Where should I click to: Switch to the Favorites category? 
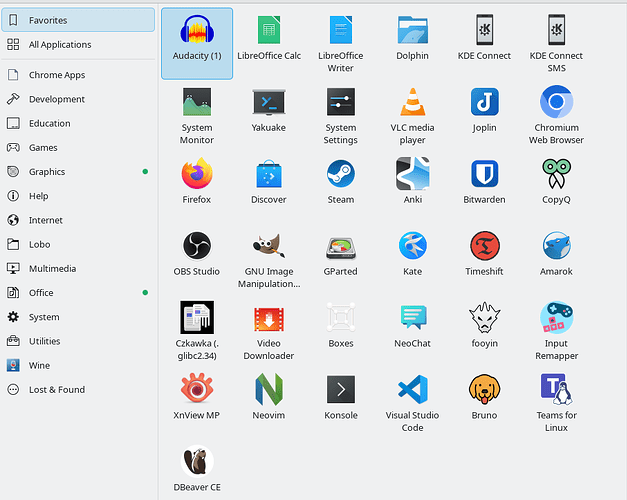pyautogui.click(x=48, y=20)
